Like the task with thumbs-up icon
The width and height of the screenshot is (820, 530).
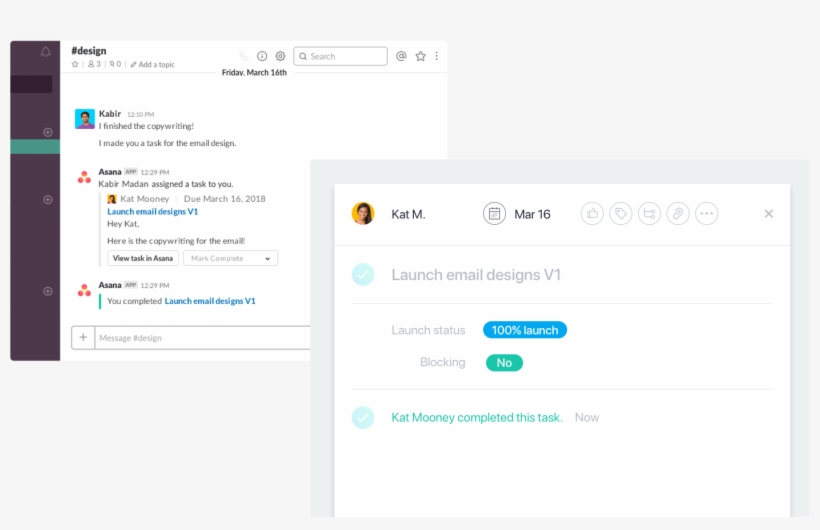pyautogui.click(x=592, y=213)
